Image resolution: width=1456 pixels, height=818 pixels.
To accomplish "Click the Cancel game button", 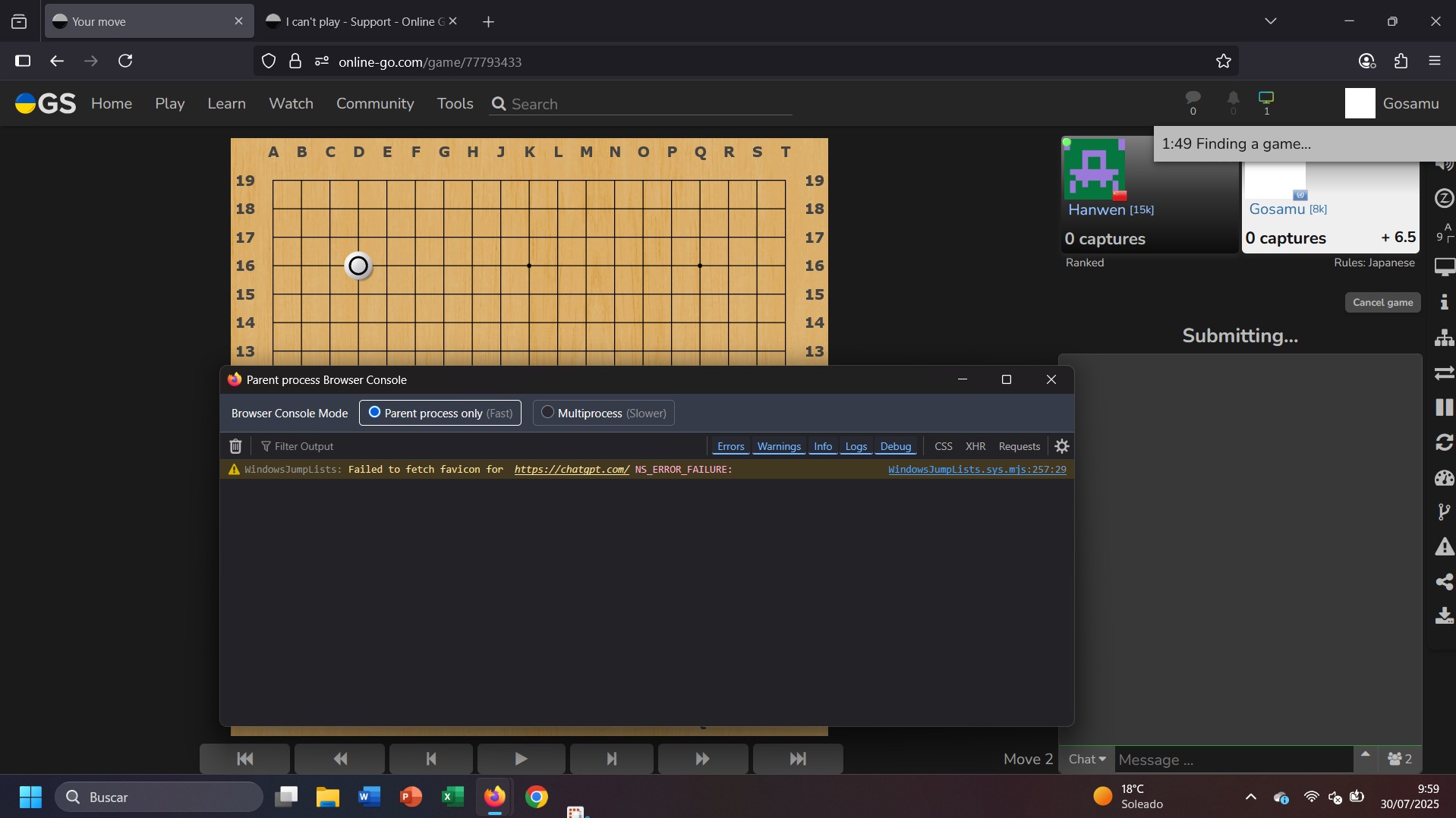I will point(1382,302).
